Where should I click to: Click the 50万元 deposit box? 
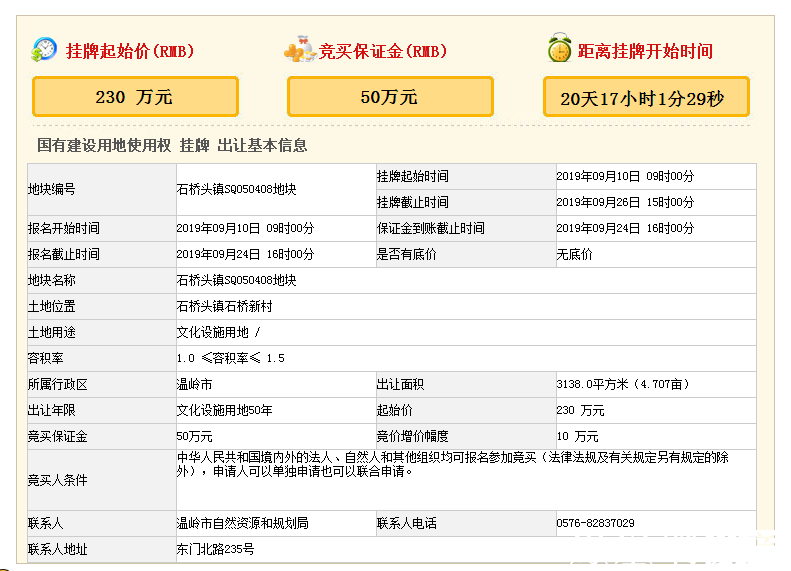[390, 96]
